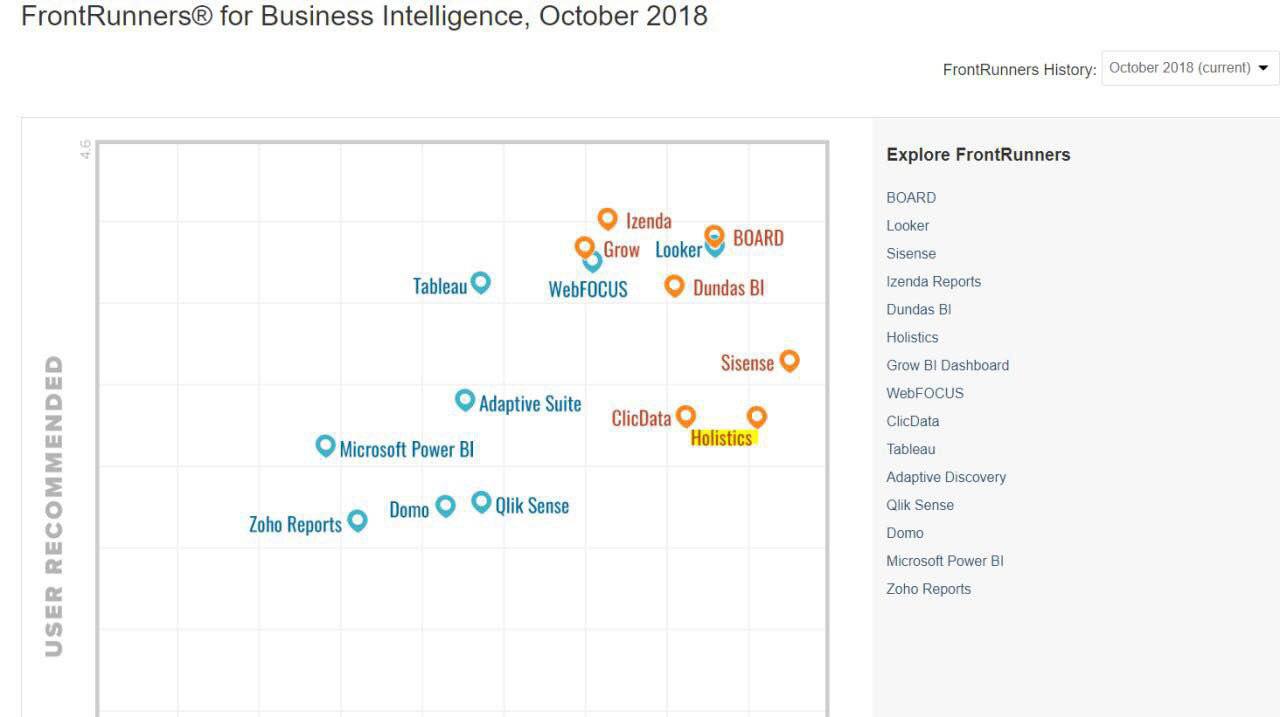The width and height of the screenshot is (1280, 717).
Task: Open the Grow BI Dashboard link
Action: point(947,366)
